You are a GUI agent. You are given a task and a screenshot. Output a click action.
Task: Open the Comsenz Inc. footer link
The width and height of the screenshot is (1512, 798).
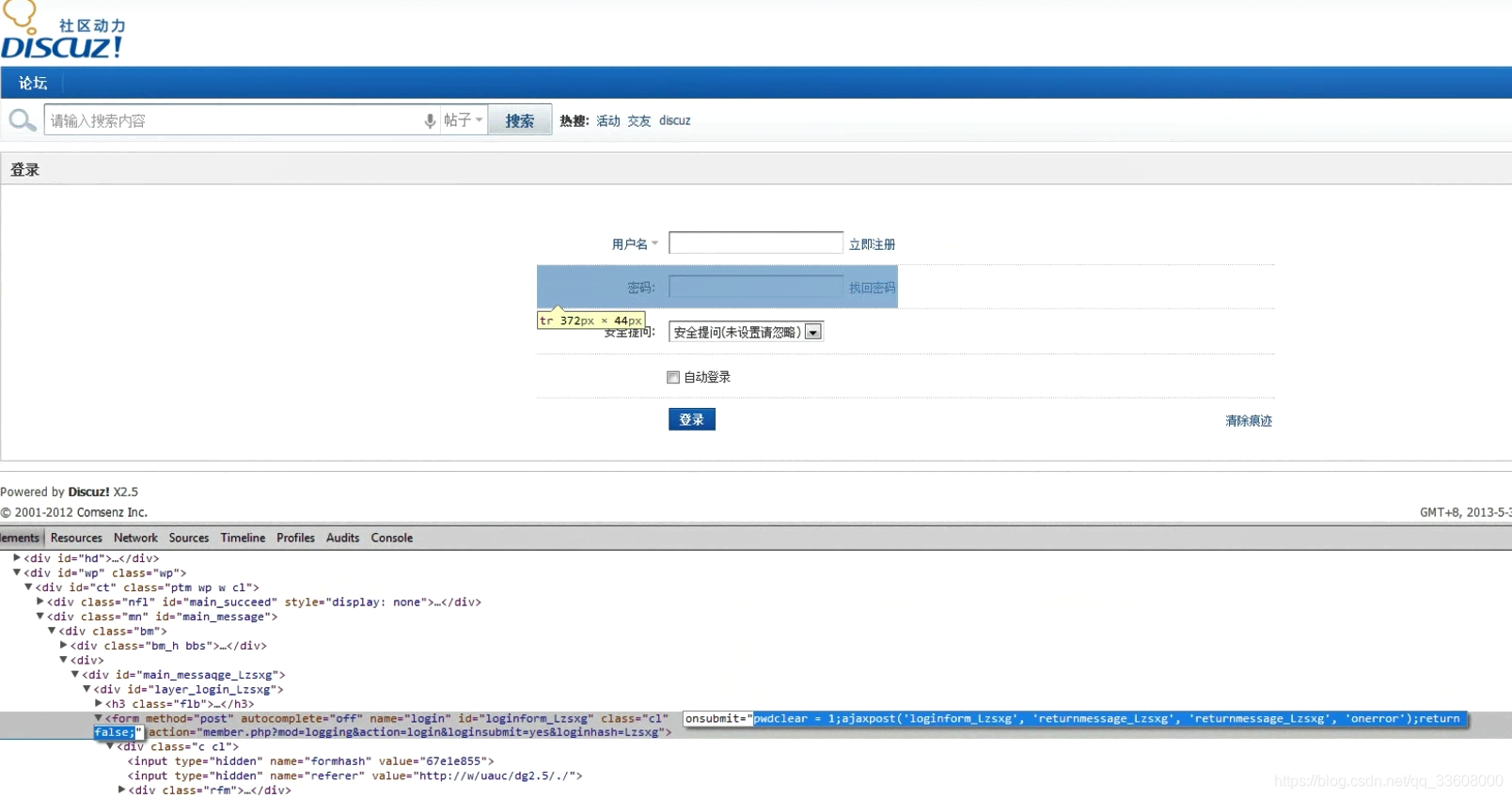(112, 512)
